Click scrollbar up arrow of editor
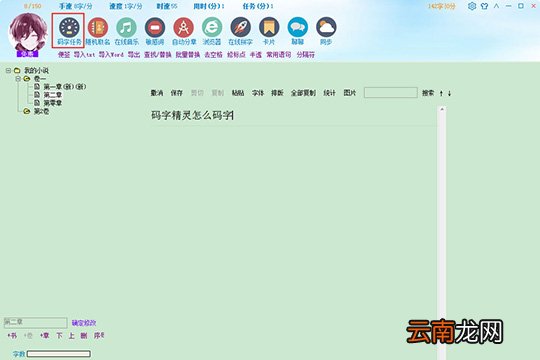The image size is (540, 360). pyautogui.click(x=442, y=109)
